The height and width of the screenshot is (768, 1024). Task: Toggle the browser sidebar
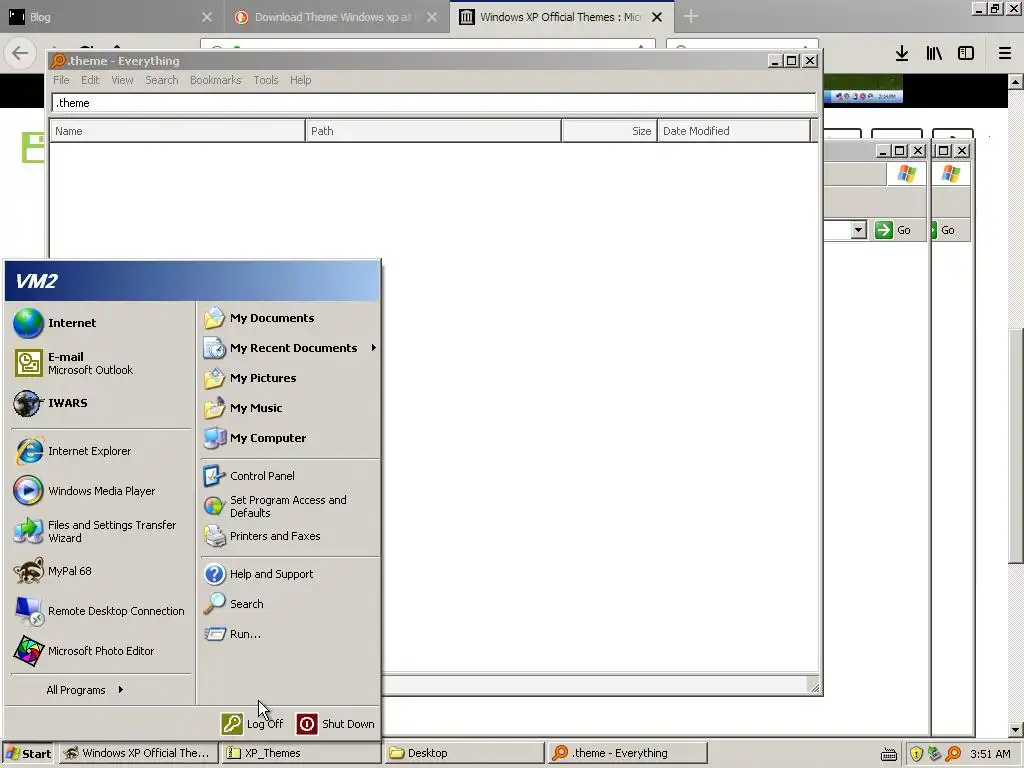point(966,54)
